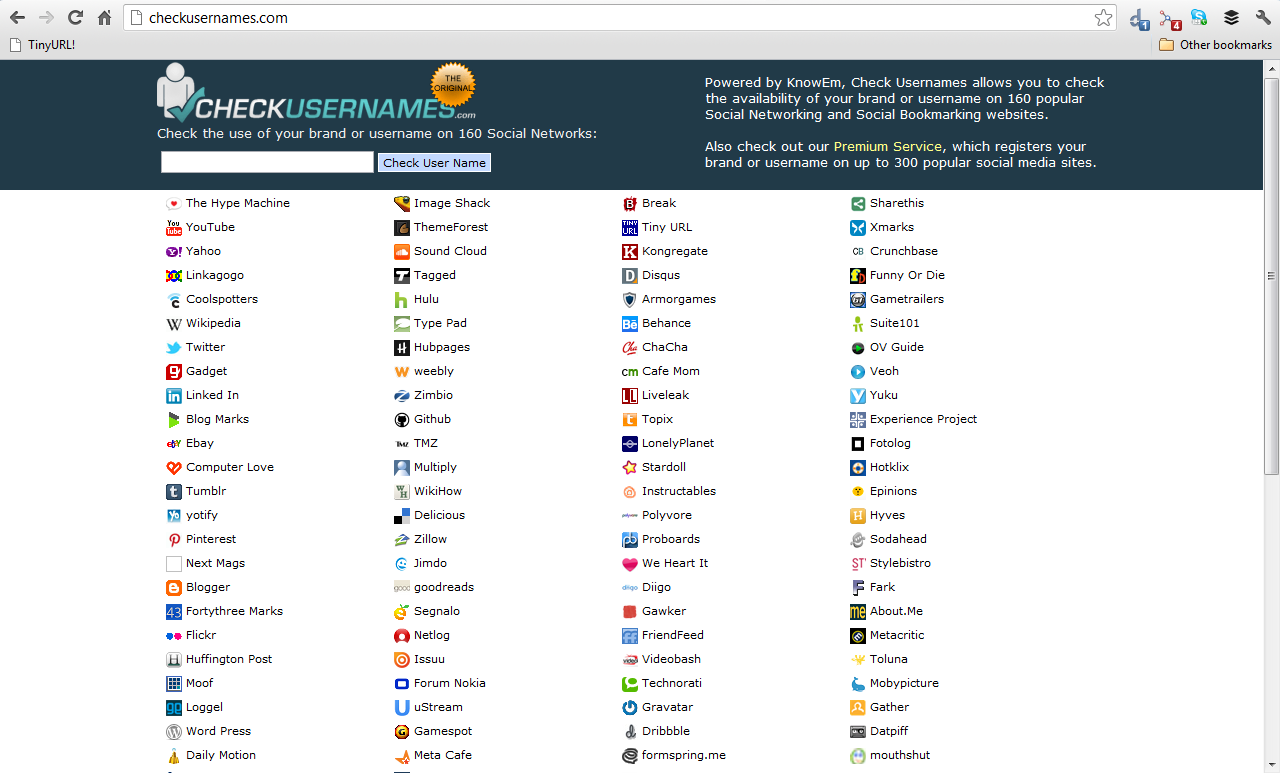1280x773 pixels.
Task: Open the Skype browser extension
Action: click(x=1199, y=17)
